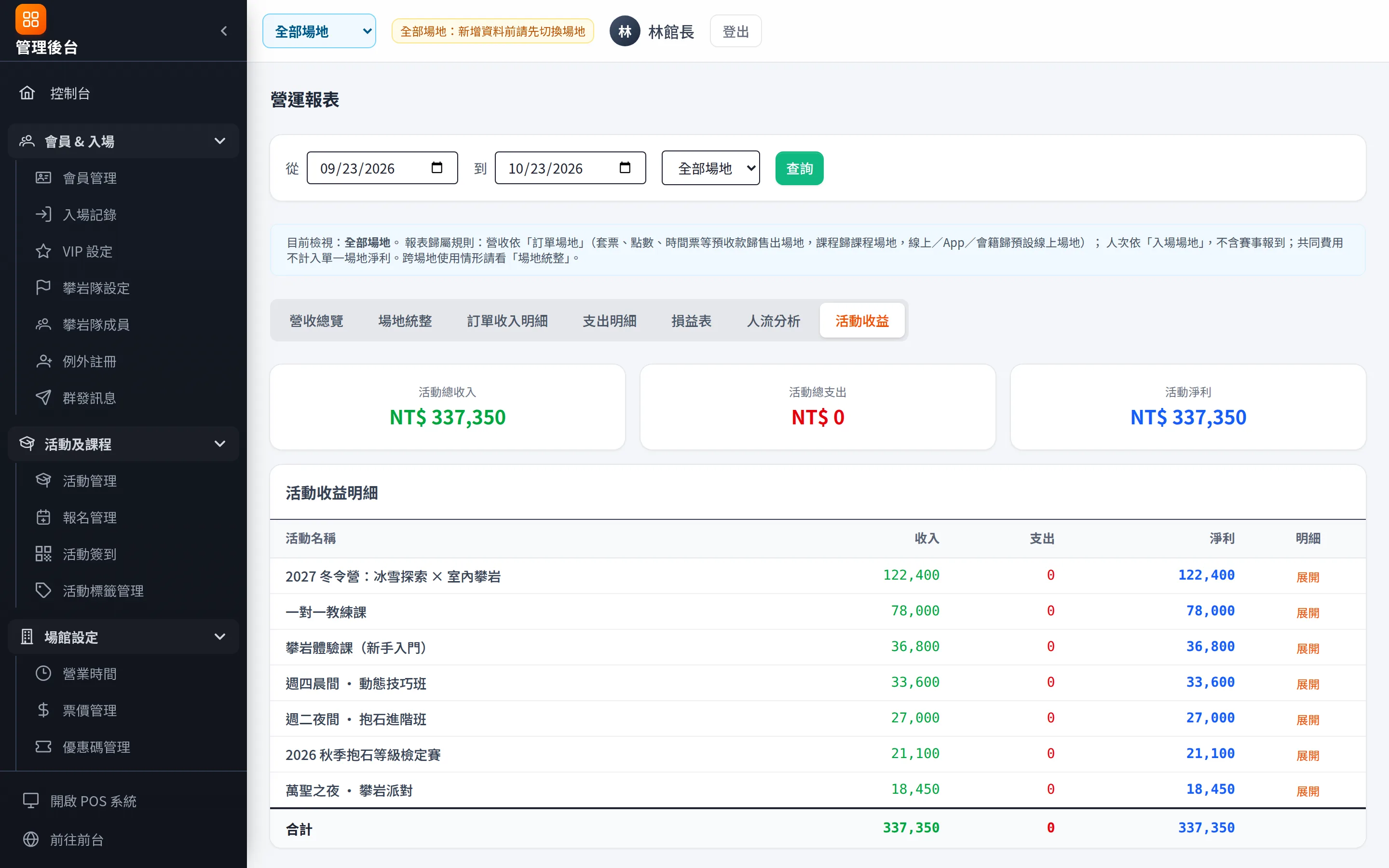Image resolution: width=1389 pixels, height=868 pixels.
Task: Switch to 訂單收入明細 tab
Action: pyautogui.click(x=507, y=321)
